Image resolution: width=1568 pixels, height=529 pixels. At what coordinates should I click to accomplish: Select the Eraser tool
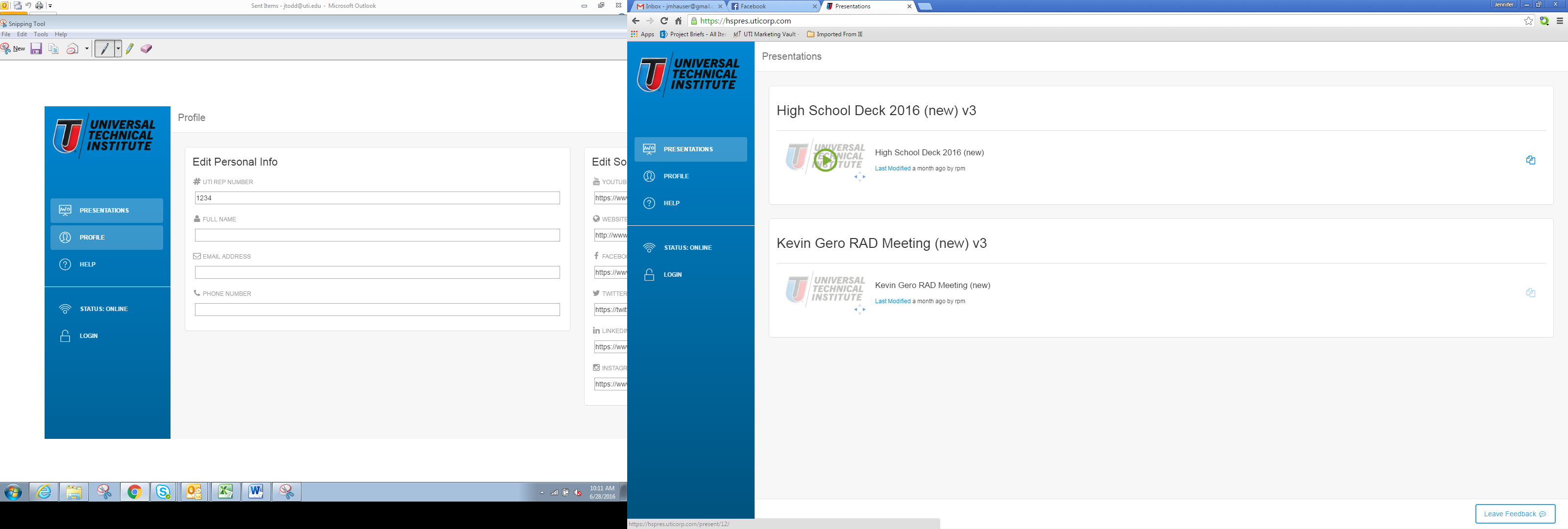tap(146, 48)
